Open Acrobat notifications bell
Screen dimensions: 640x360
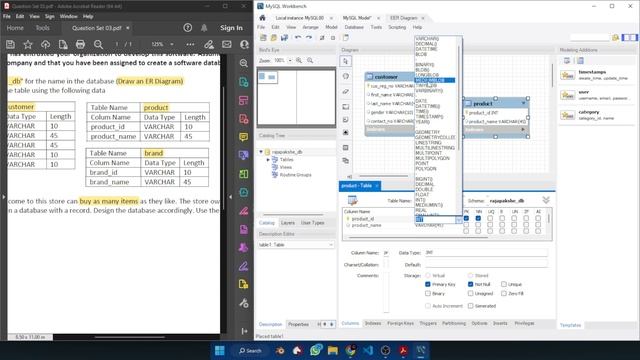(x=204, y=28)
